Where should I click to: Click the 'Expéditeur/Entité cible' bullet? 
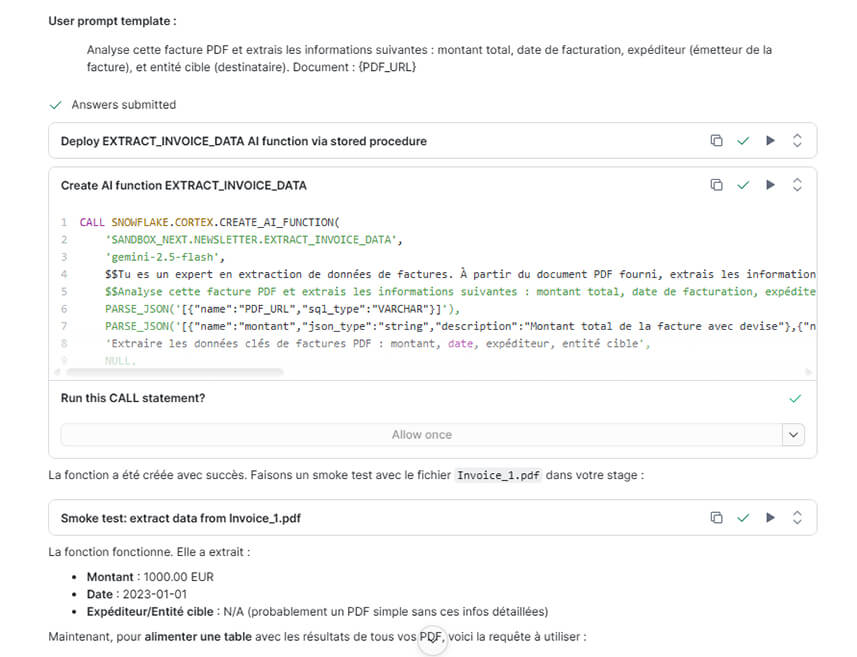point(318,611)
